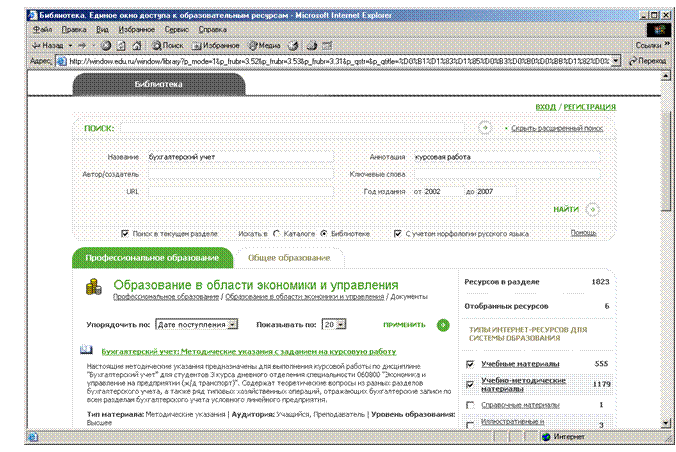Viewport: 676px width, 452px height.
Task: Open the Учебные материалы link
Action: 520,364
